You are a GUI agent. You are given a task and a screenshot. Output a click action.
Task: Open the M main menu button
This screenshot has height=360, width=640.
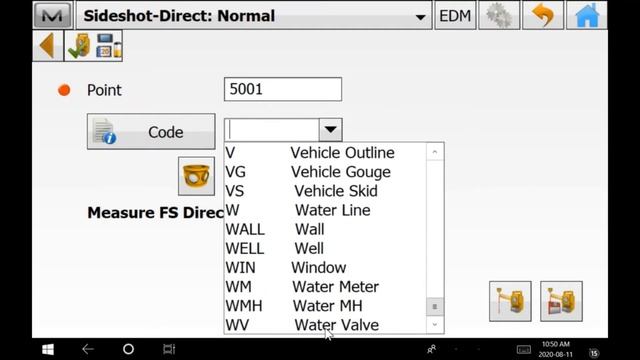[x=52, y=16]
